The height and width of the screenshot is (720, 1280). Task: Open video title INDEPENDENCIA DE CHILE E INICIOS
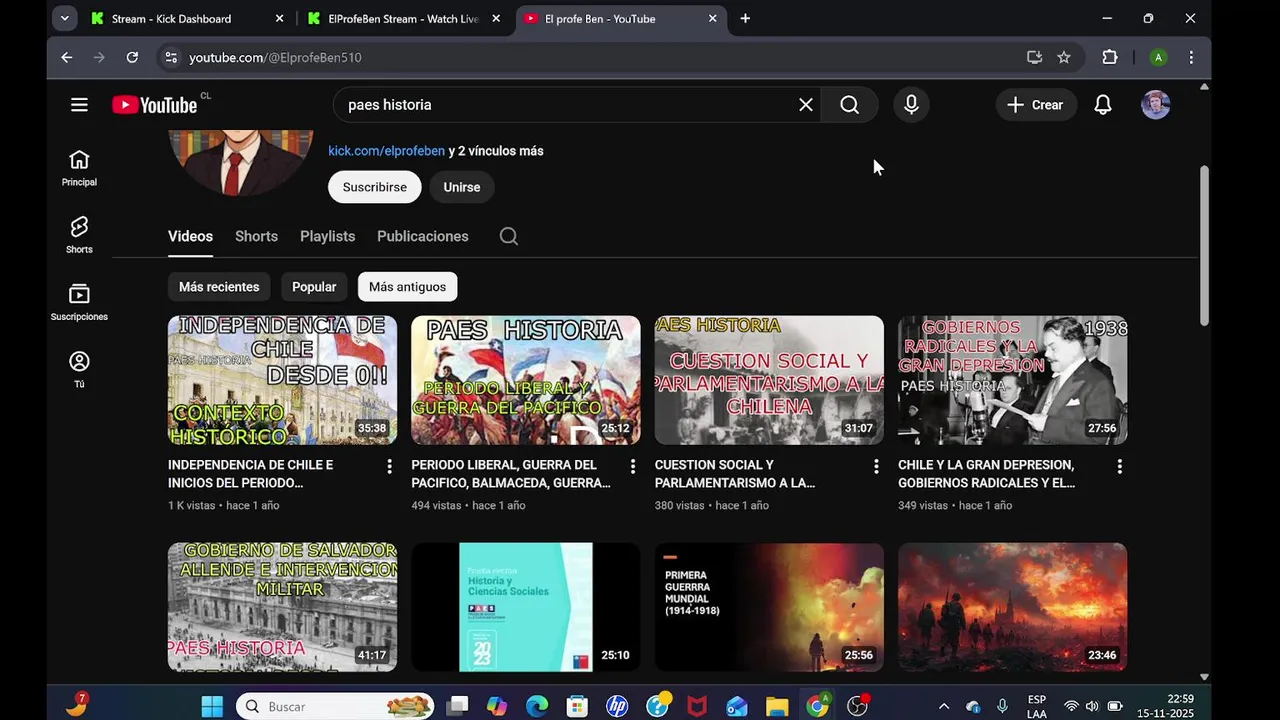(x=251, y=474)
